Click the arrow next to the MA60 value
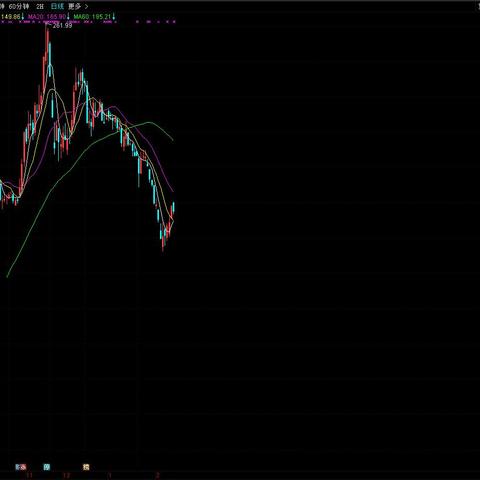The width and height of the screenshot is (480, 480). (114, 16)
